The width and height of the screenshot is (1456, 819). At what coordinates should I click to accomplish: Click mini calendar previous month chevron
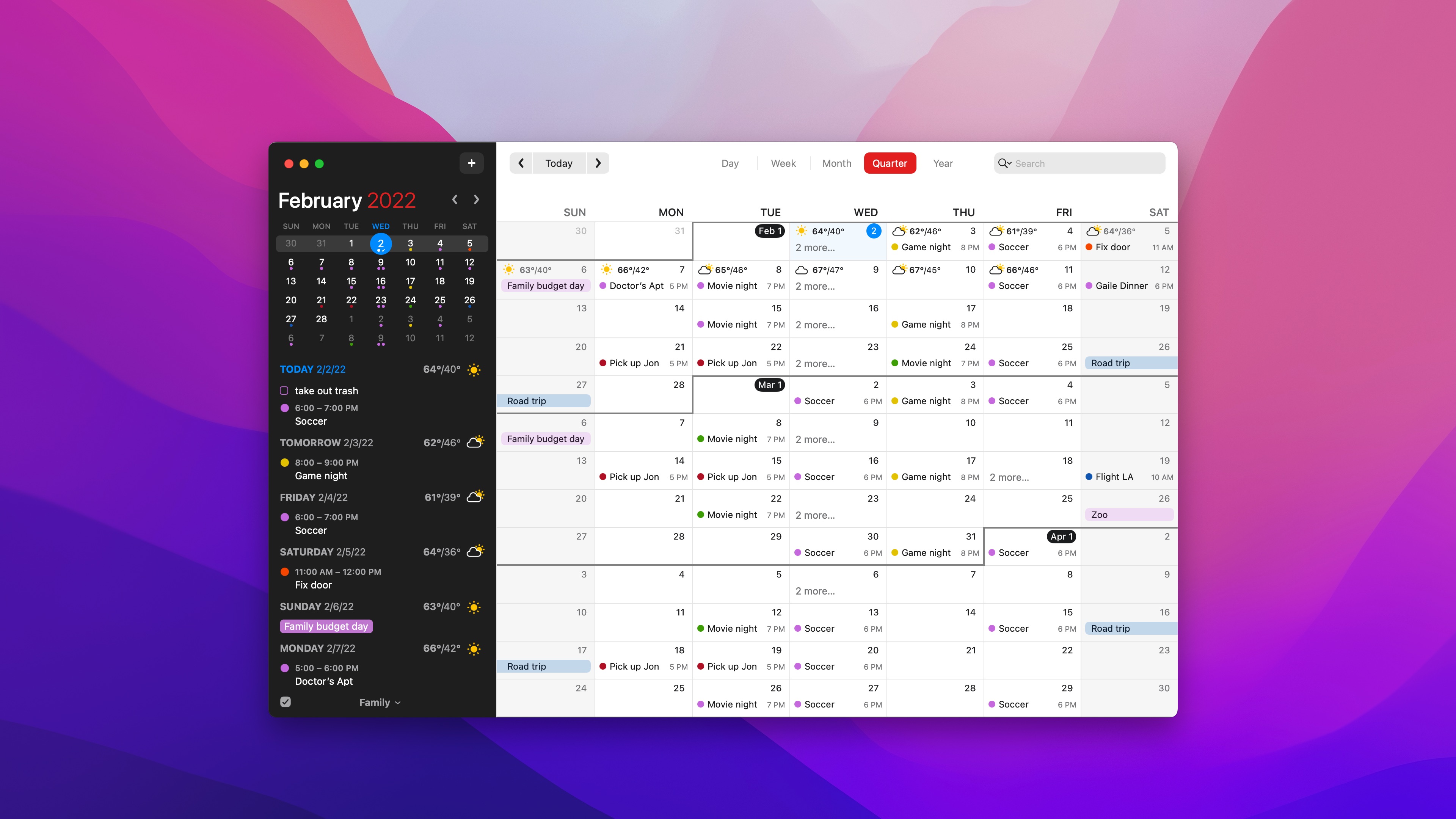tap(455, 199)
